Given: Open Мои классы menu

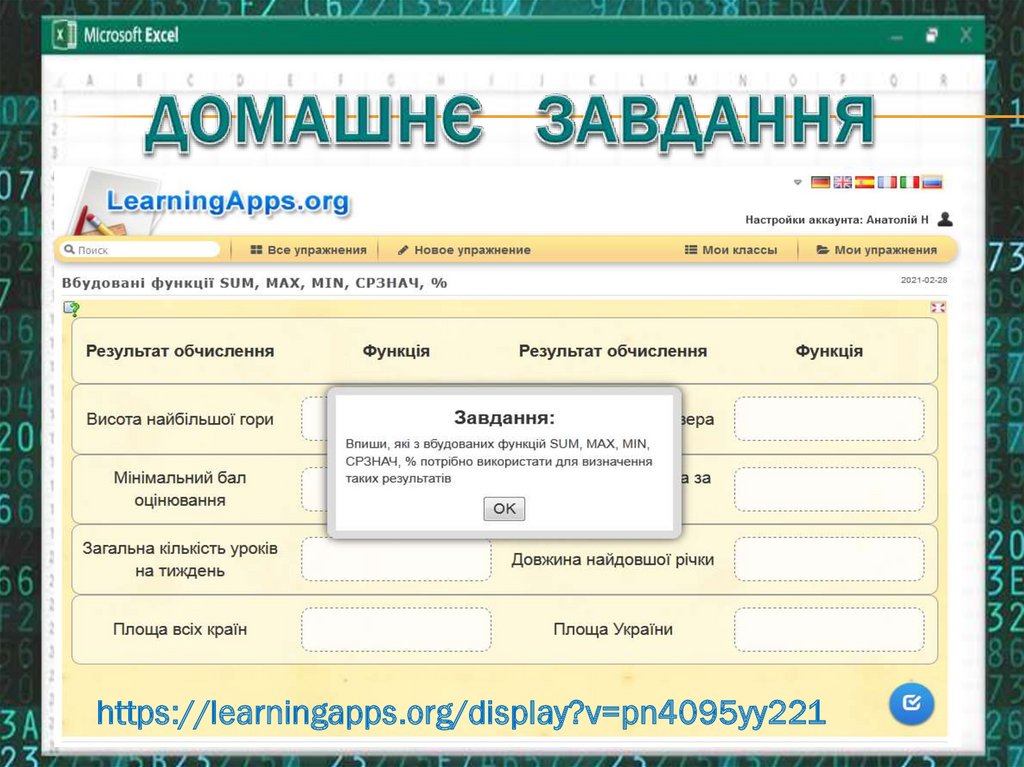Looking at the screenshot, I should click(731, 250).
